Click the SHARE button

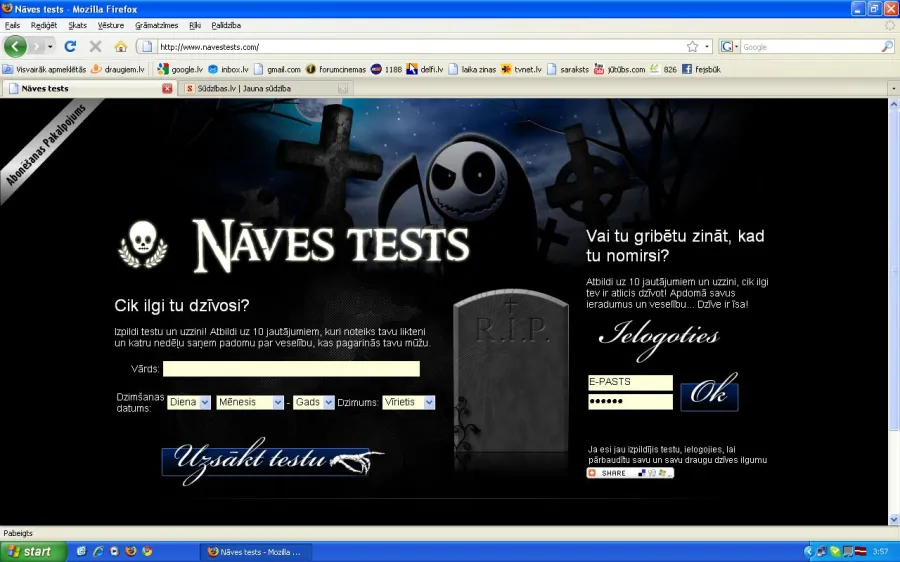(630, 473)
